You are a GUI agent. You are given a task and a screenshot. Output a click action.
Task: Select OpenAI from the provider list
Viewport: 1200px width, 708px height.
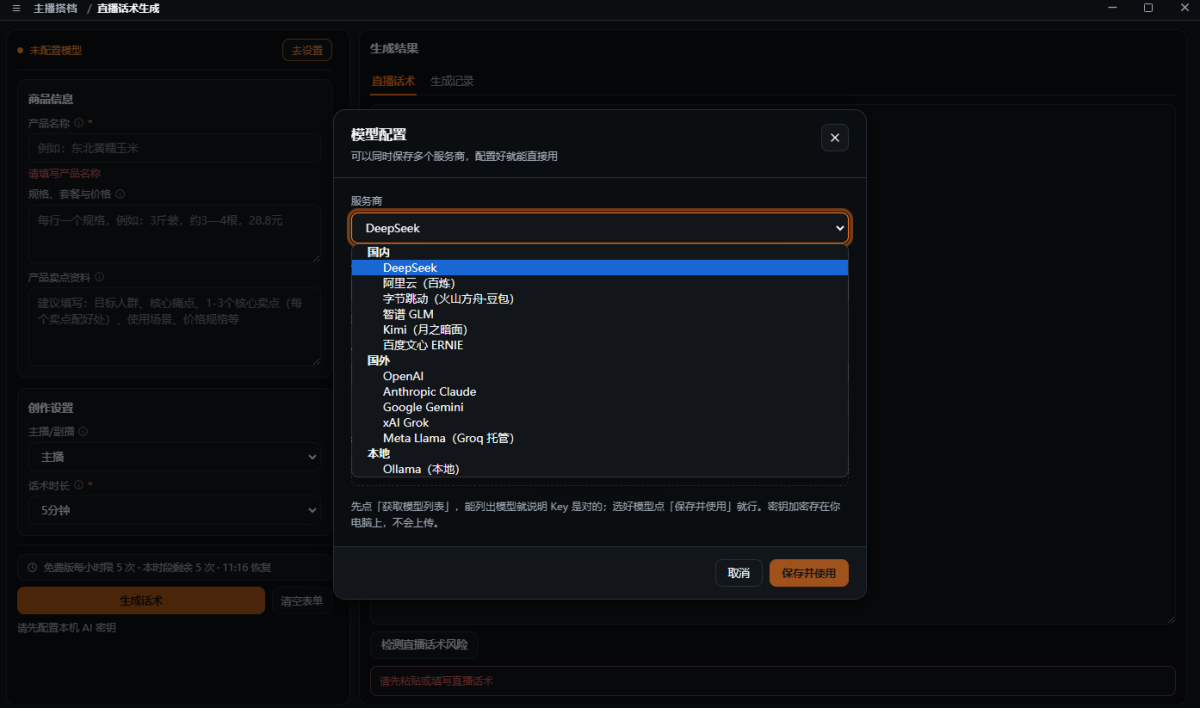coord(600,376)
